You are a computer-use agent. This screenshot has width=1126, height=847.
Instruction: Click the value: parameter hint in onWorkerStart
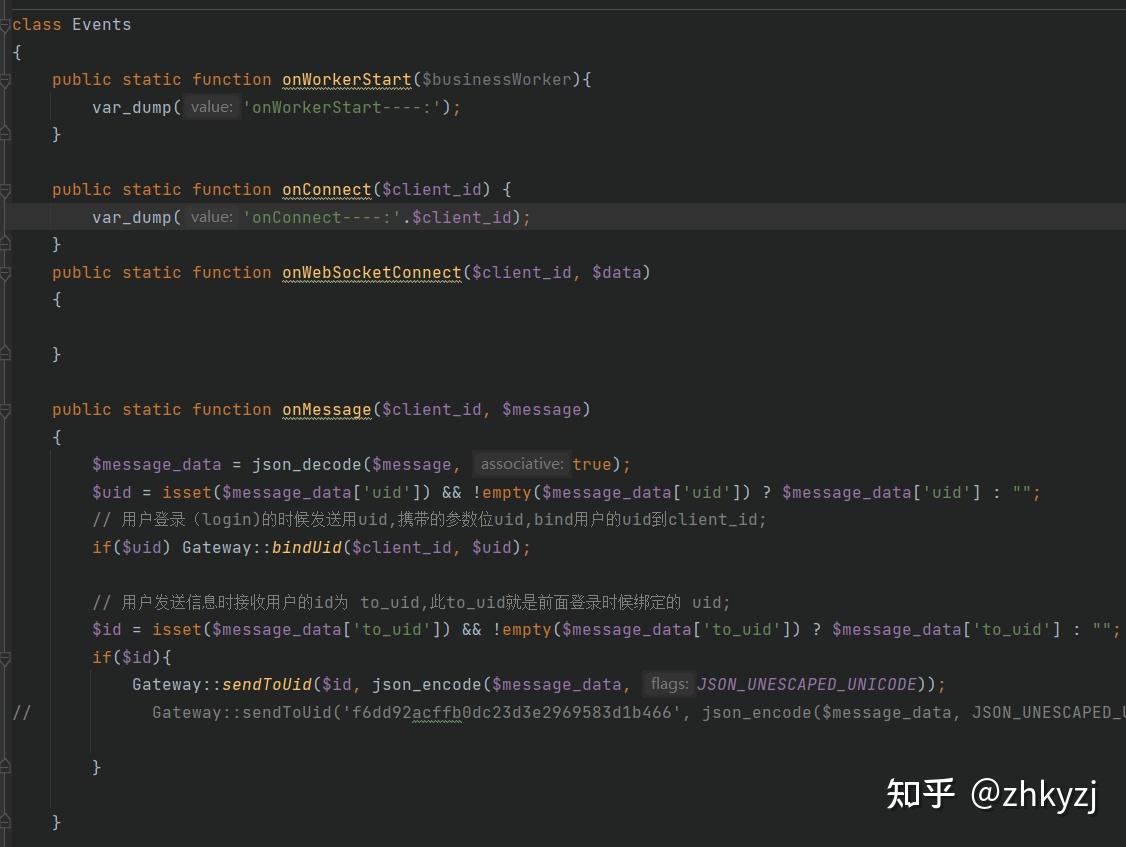pos(211,107)
